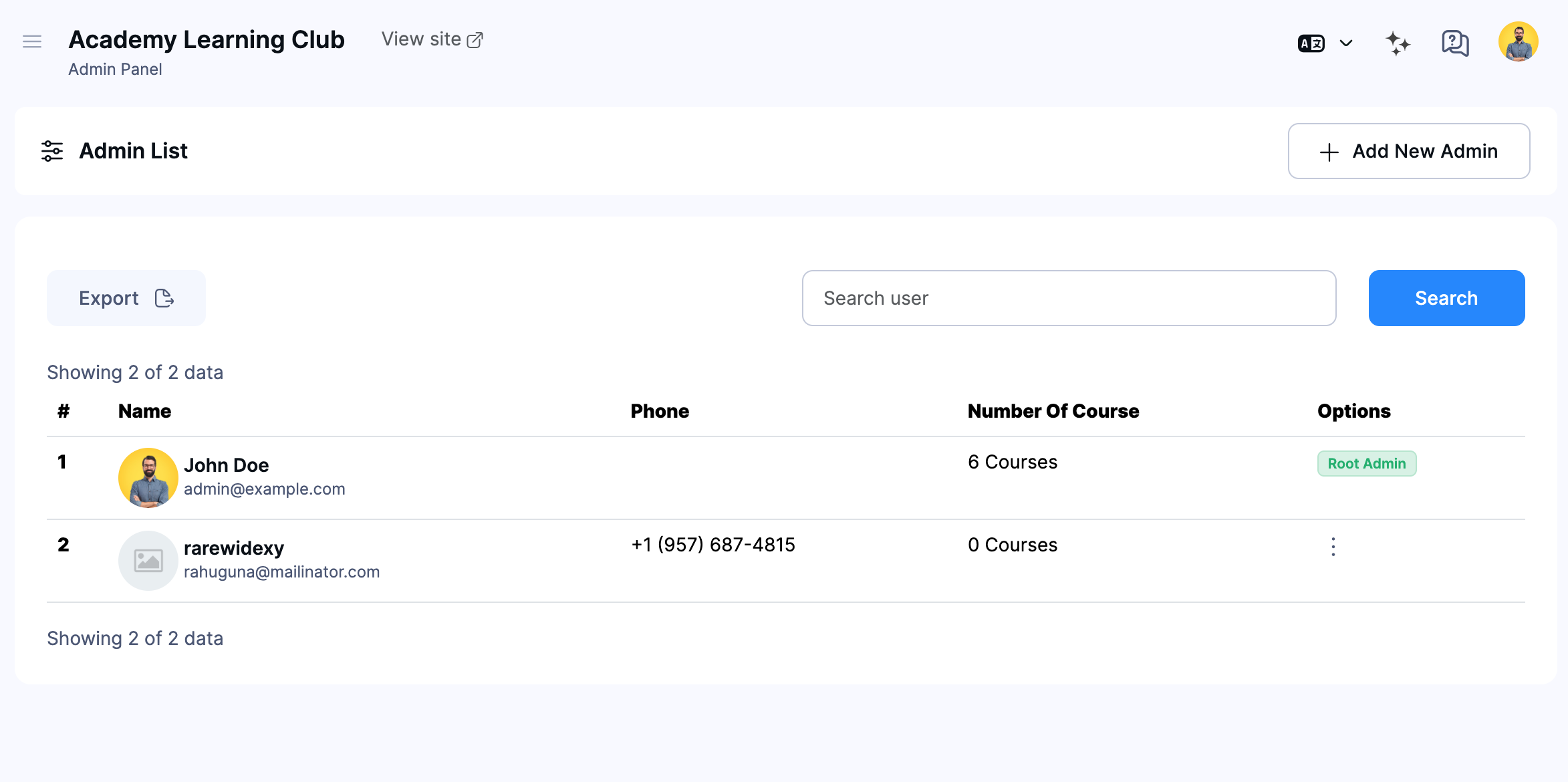Click the Admin List filter icon
This screenshot has width=1568, height=782.
(51, 150)
